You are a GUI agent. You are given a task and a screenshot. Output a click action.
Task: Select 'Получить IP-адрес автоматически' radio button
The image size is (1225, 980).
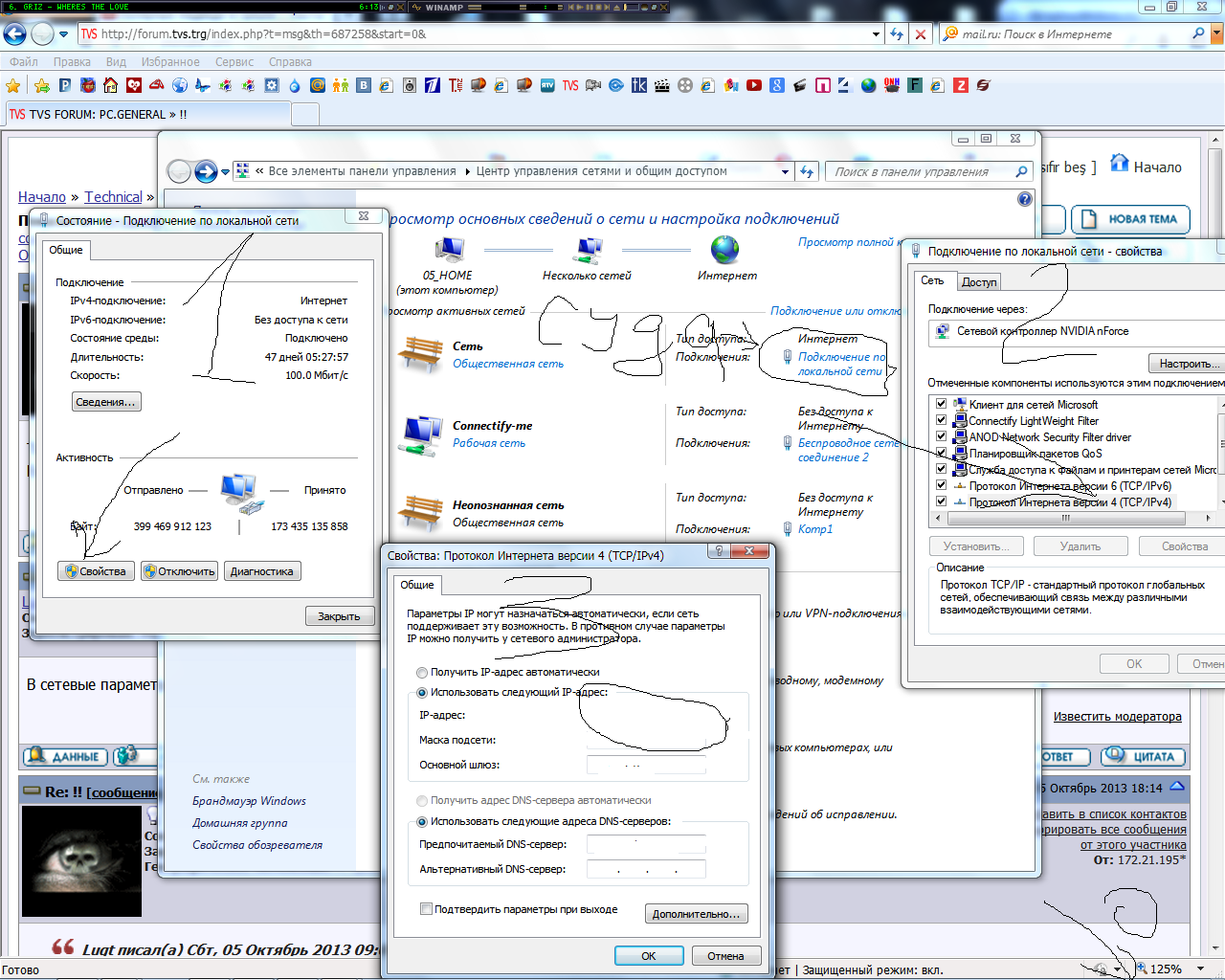click(x=422, y=673)
